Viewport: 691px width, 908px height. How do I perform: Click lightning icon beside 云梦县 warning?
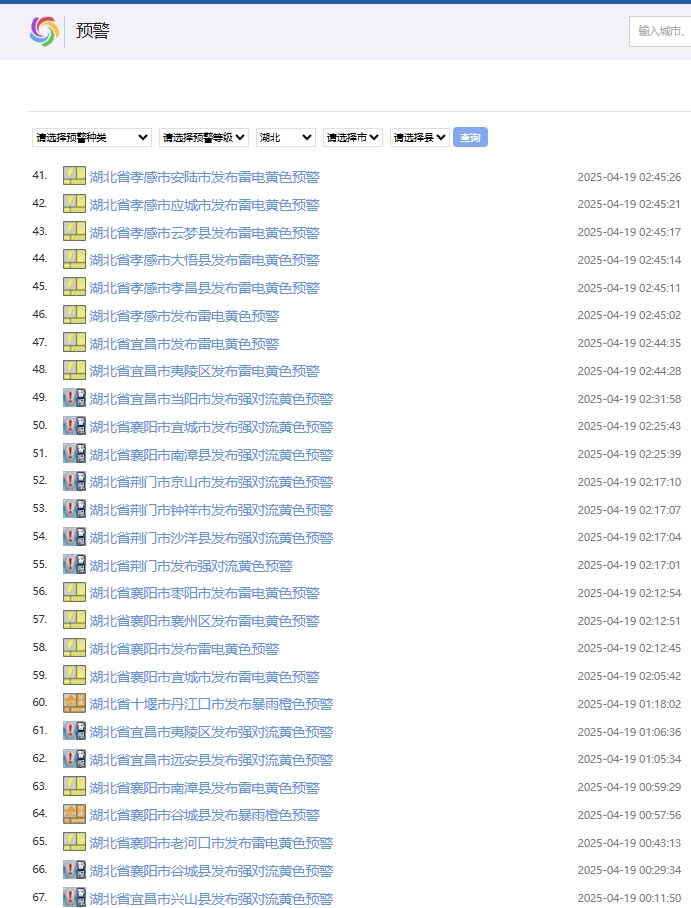pyautogui.click(x=74, y=232)
